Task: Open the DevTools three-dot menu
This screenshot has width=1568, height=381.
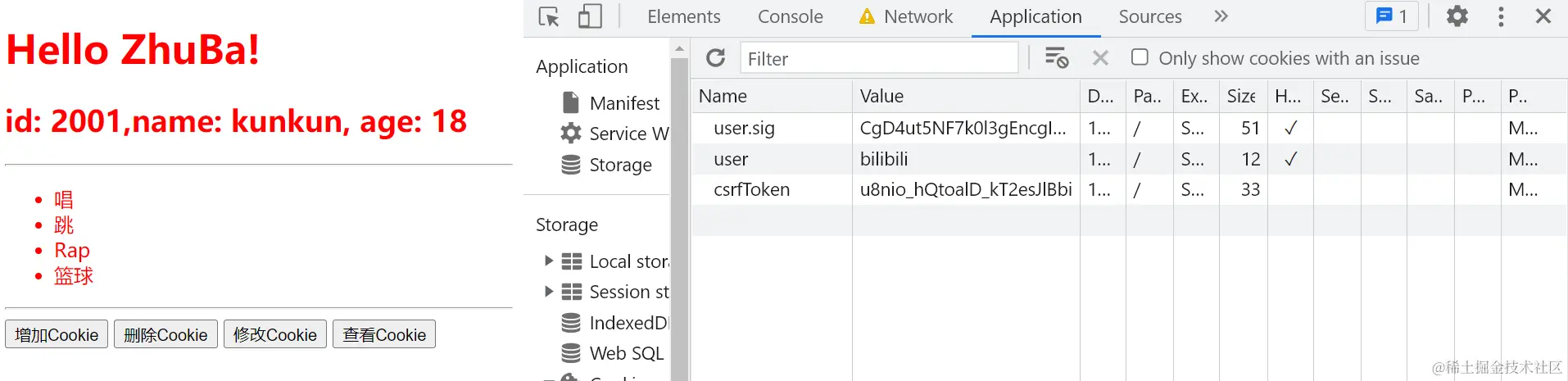Action: point(1501,16)
